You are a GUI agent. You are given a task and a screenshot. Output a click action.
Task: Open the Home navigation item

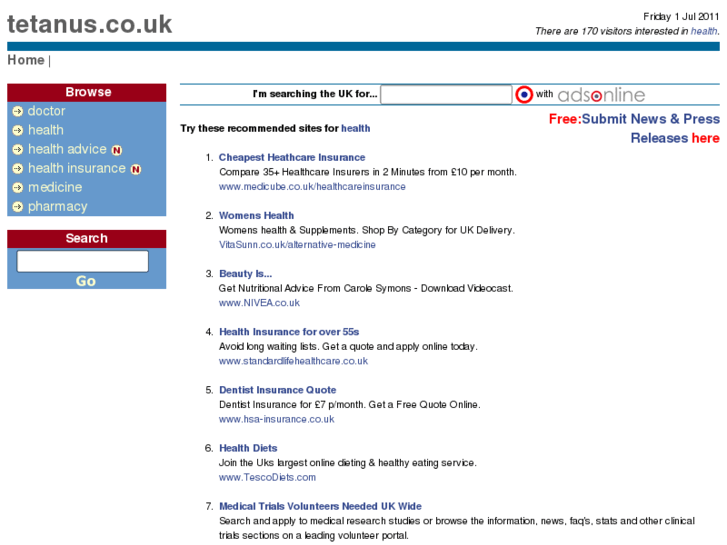coord(26,60)
